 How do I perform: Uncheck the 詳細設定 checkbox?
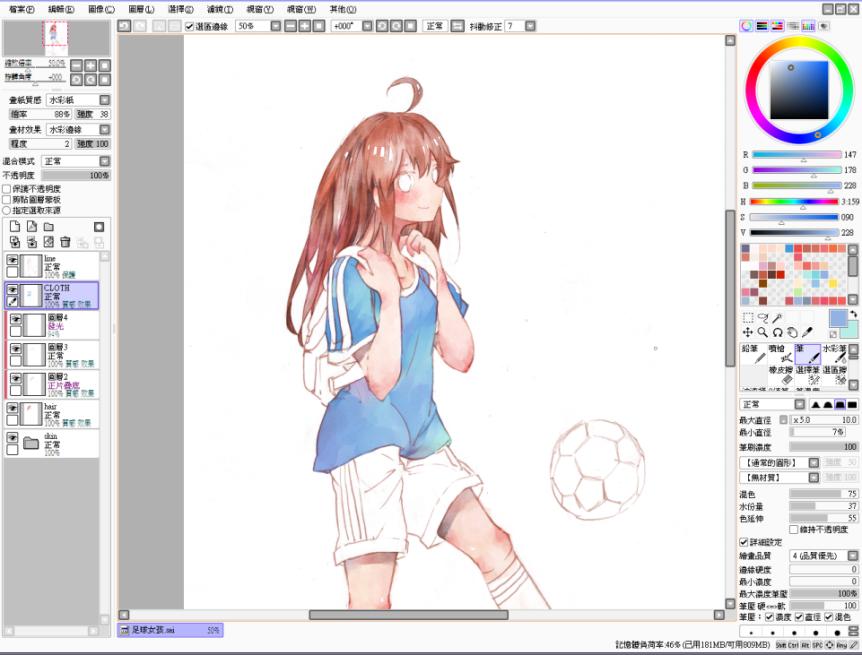(743, 542)
